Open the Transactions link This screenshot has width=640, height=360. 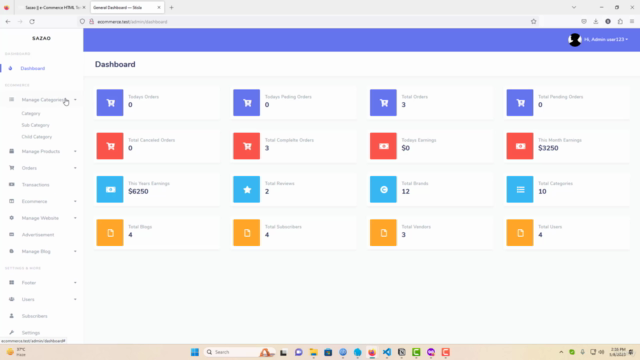pos(36,185)
